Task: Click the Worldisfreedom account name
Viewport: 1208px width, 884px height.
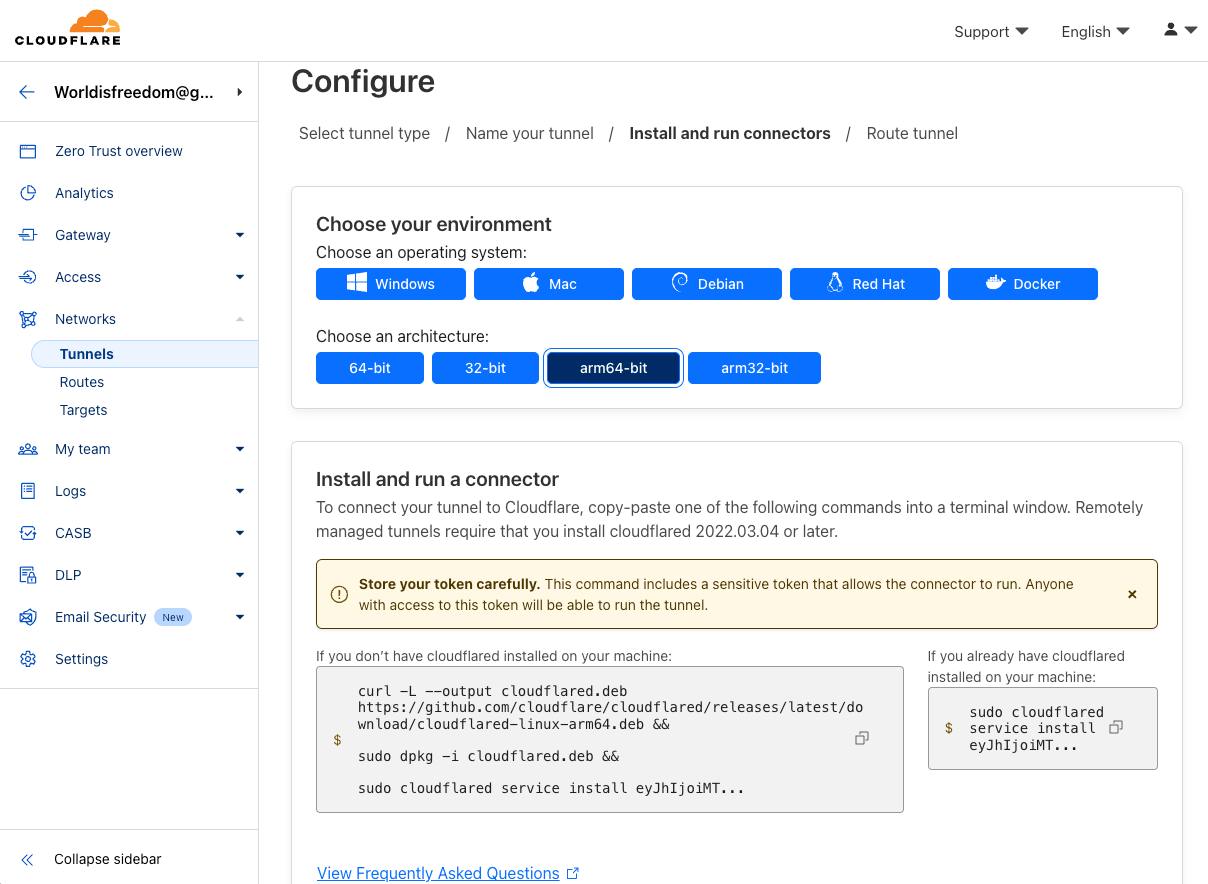Action: pyautogui.click(x=134, y=92)
